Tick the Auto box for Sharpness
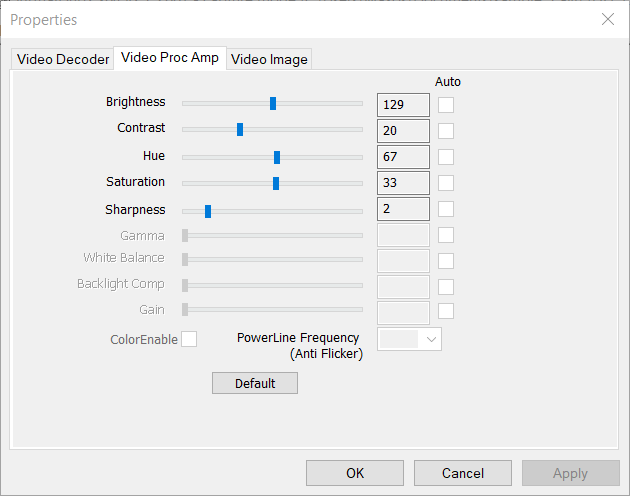 (446, 209)
